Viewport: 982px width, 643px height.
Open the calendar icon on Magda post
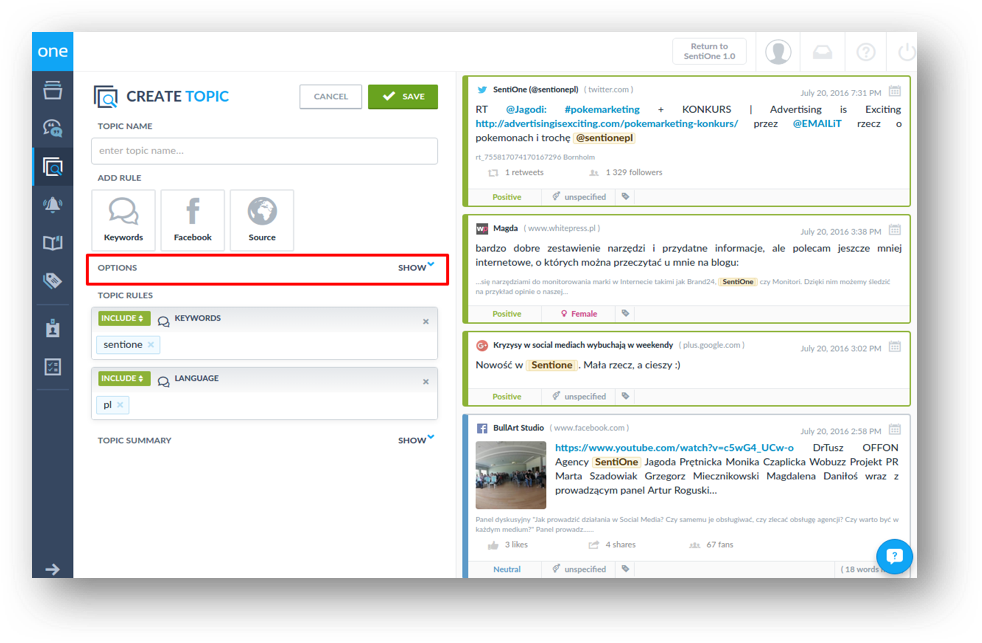tap(895, 230)
